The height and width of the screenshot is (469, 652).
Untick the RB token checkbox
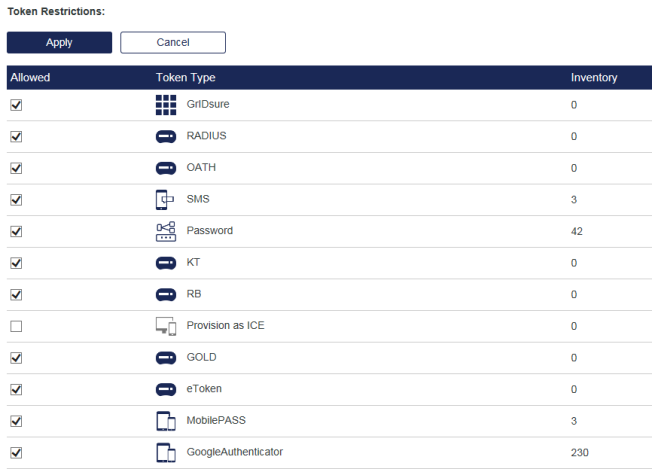click(x=16, y=295)
